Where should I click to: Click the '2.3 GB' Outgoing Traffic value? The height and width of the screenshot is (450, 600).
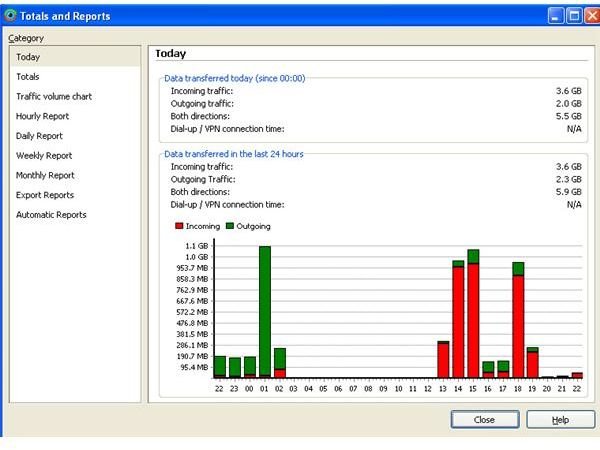[x=569, y=179]
